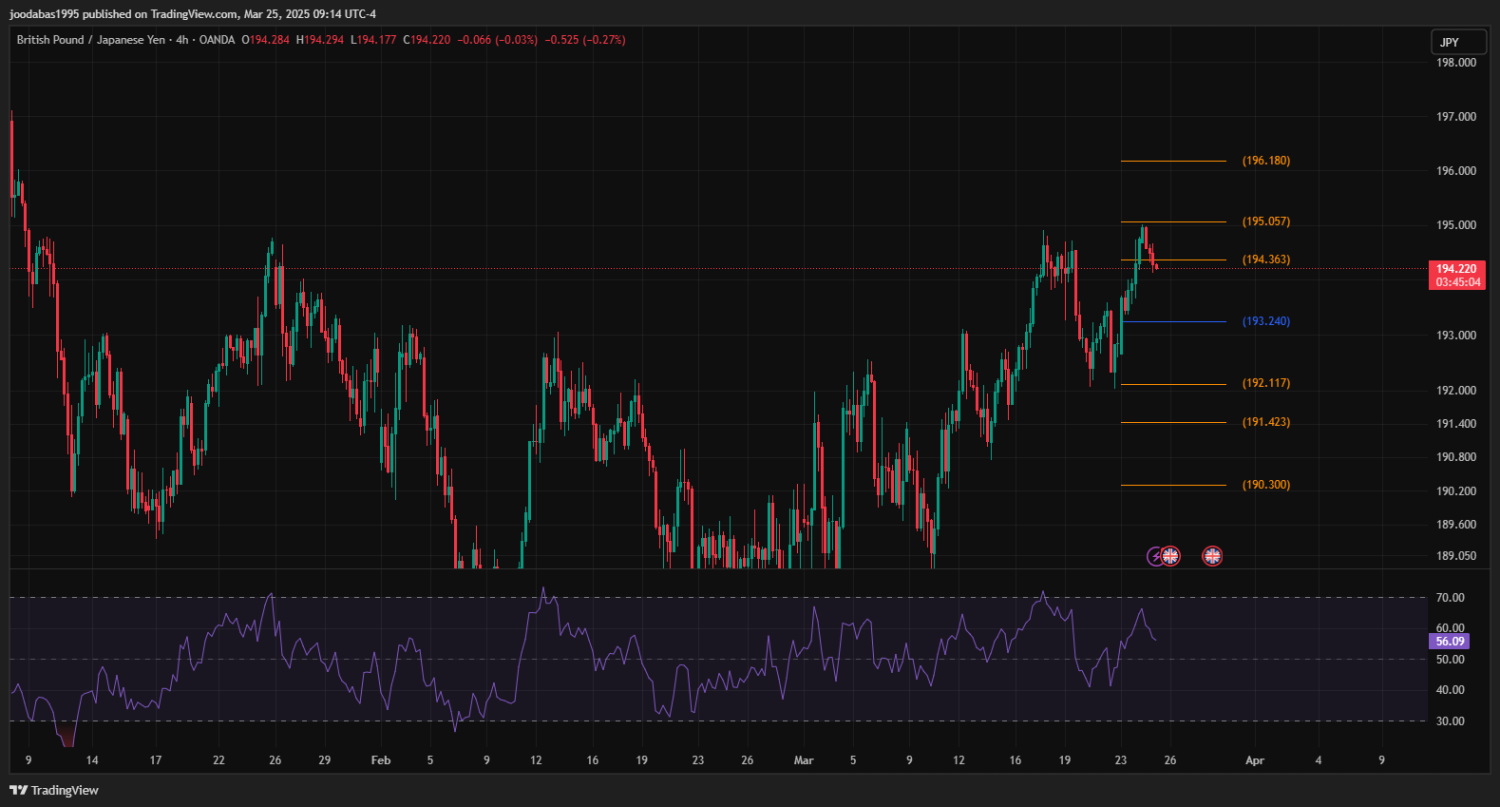Open the rightmost UK flag economic event

click(x=1212, y=555)
